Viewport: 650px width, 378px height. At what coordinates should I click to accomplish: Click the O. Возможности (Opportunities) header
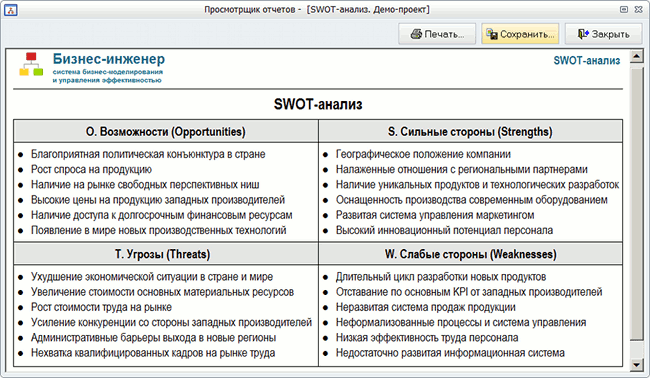(166, 132)
